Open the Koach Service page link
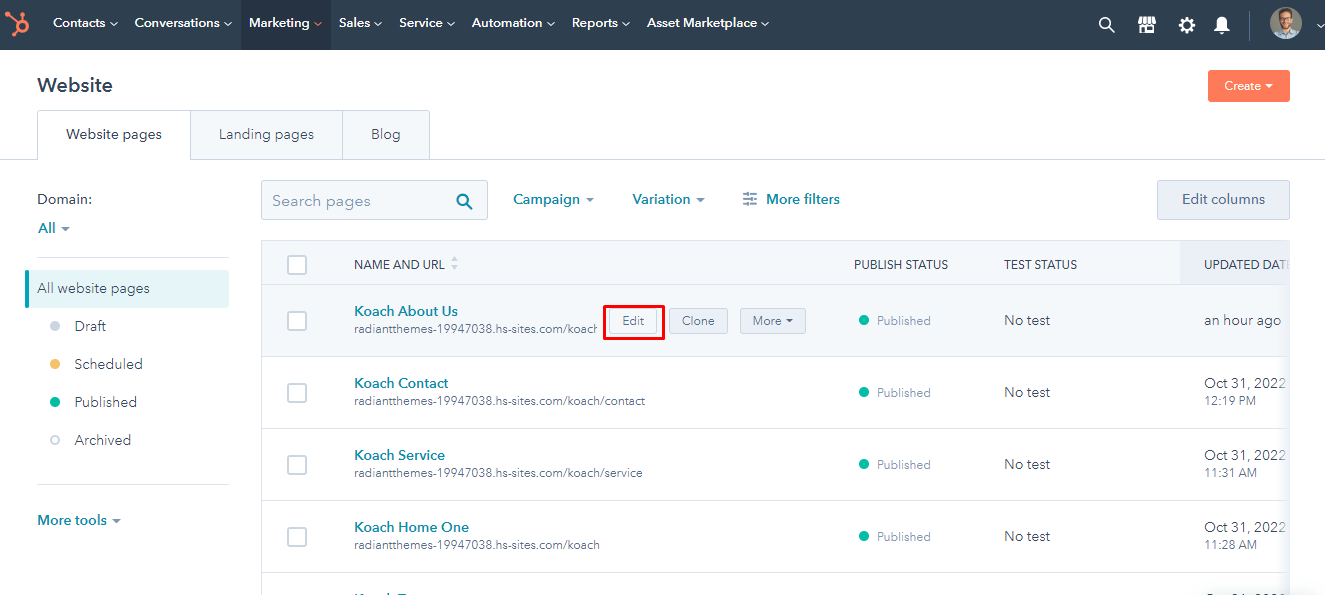 [x=399, y=455]
